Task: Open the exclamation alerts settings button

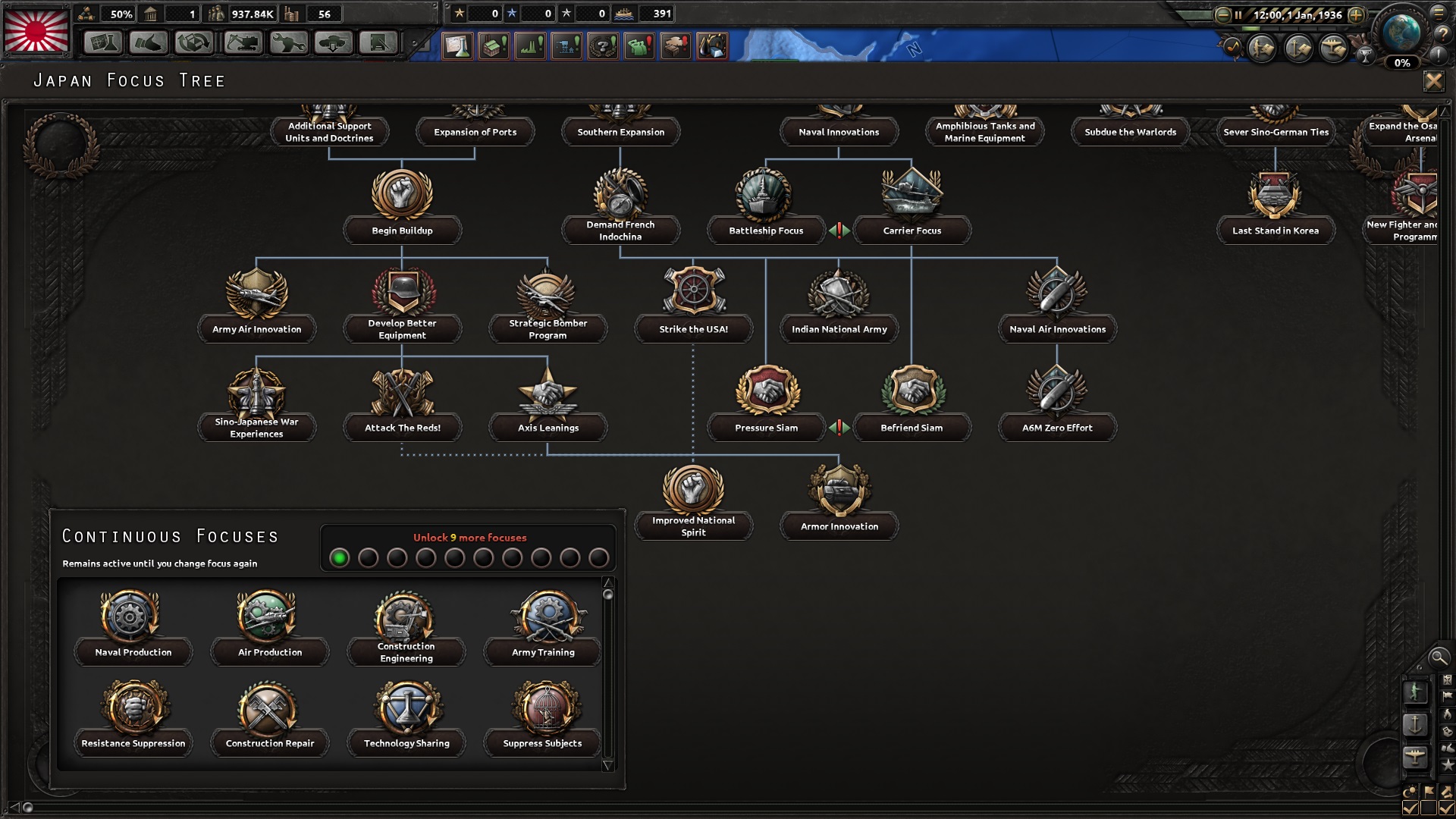Action: tap(1439, 55)
